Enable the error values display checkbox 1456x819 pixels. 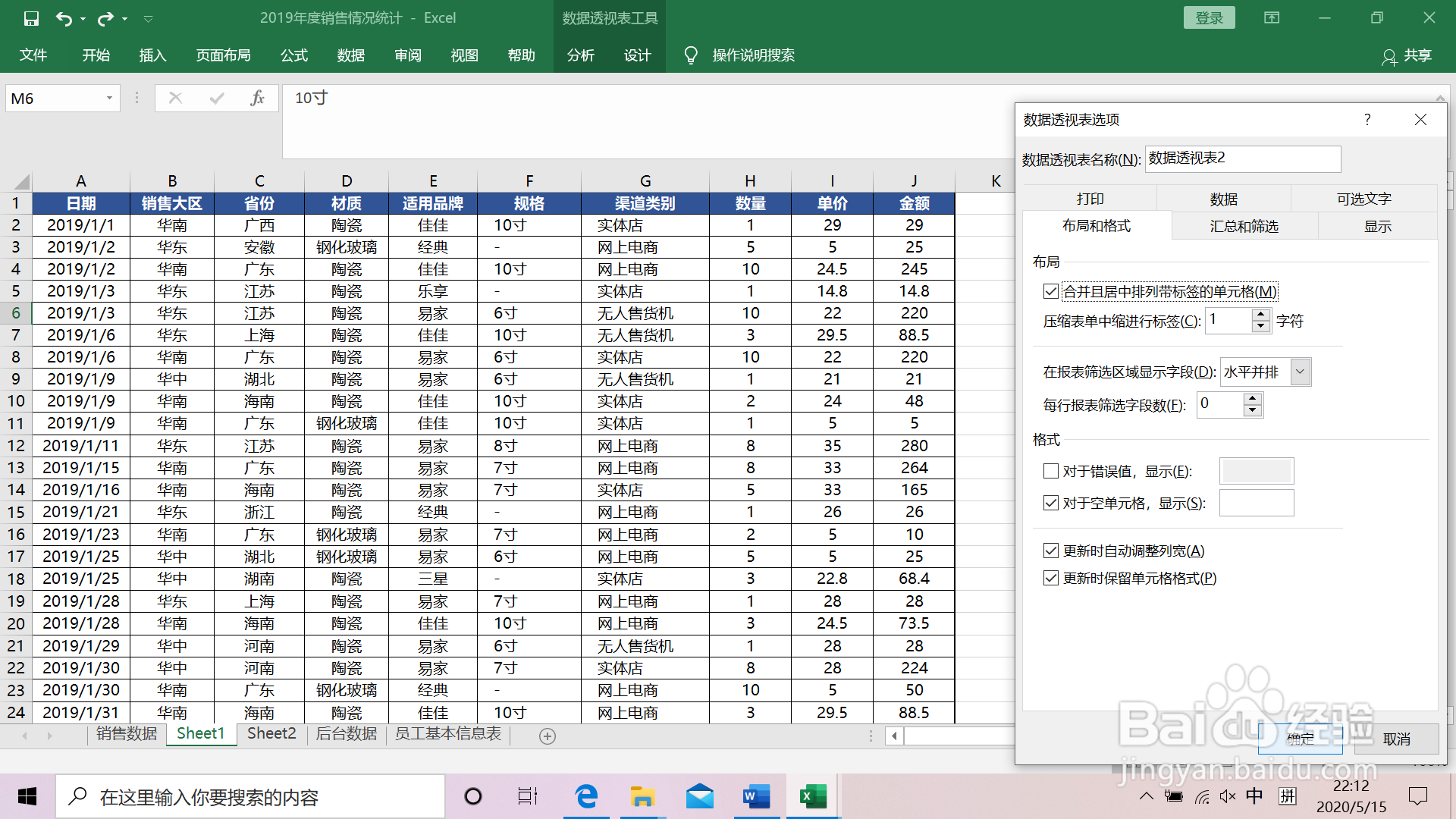click(x=1051, y=471)
